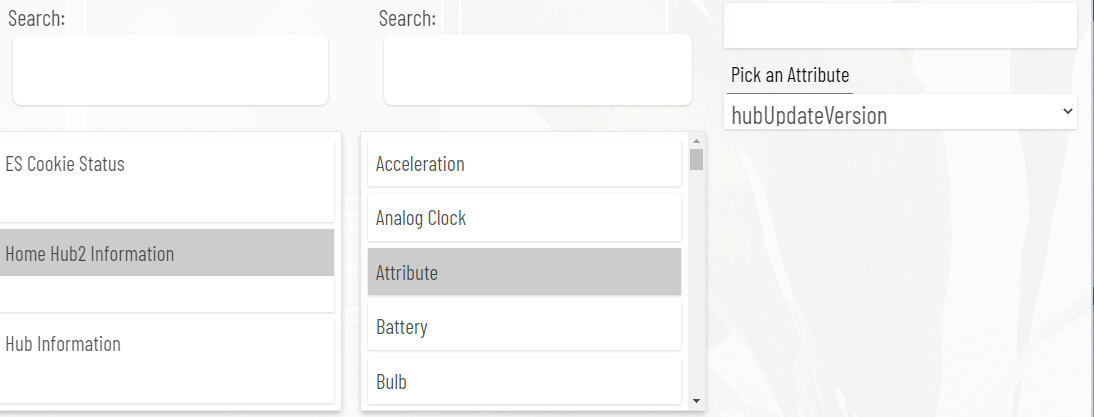Click the scrollbar down arrow in the list
The height and width of the screenshot is (417, 1094).
click(696, 401)
